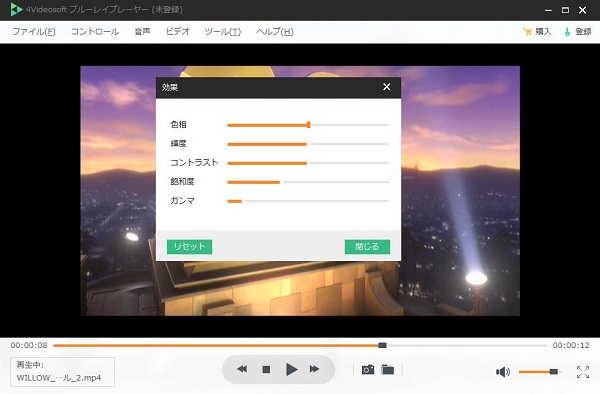Open the snapshot folder icon

pyautogui.click(x=388, y=370)
